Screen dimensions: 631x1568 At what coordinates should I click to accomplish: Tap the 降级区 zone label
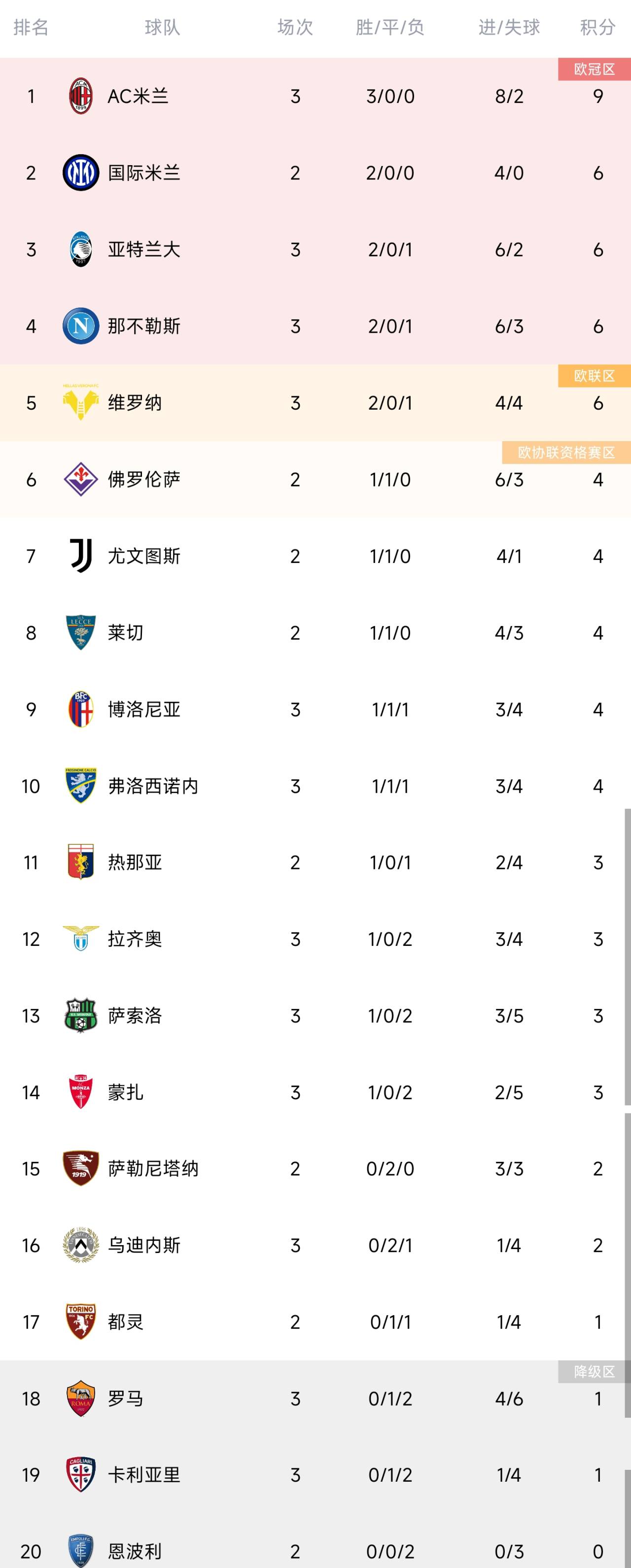pos(595,1371)
